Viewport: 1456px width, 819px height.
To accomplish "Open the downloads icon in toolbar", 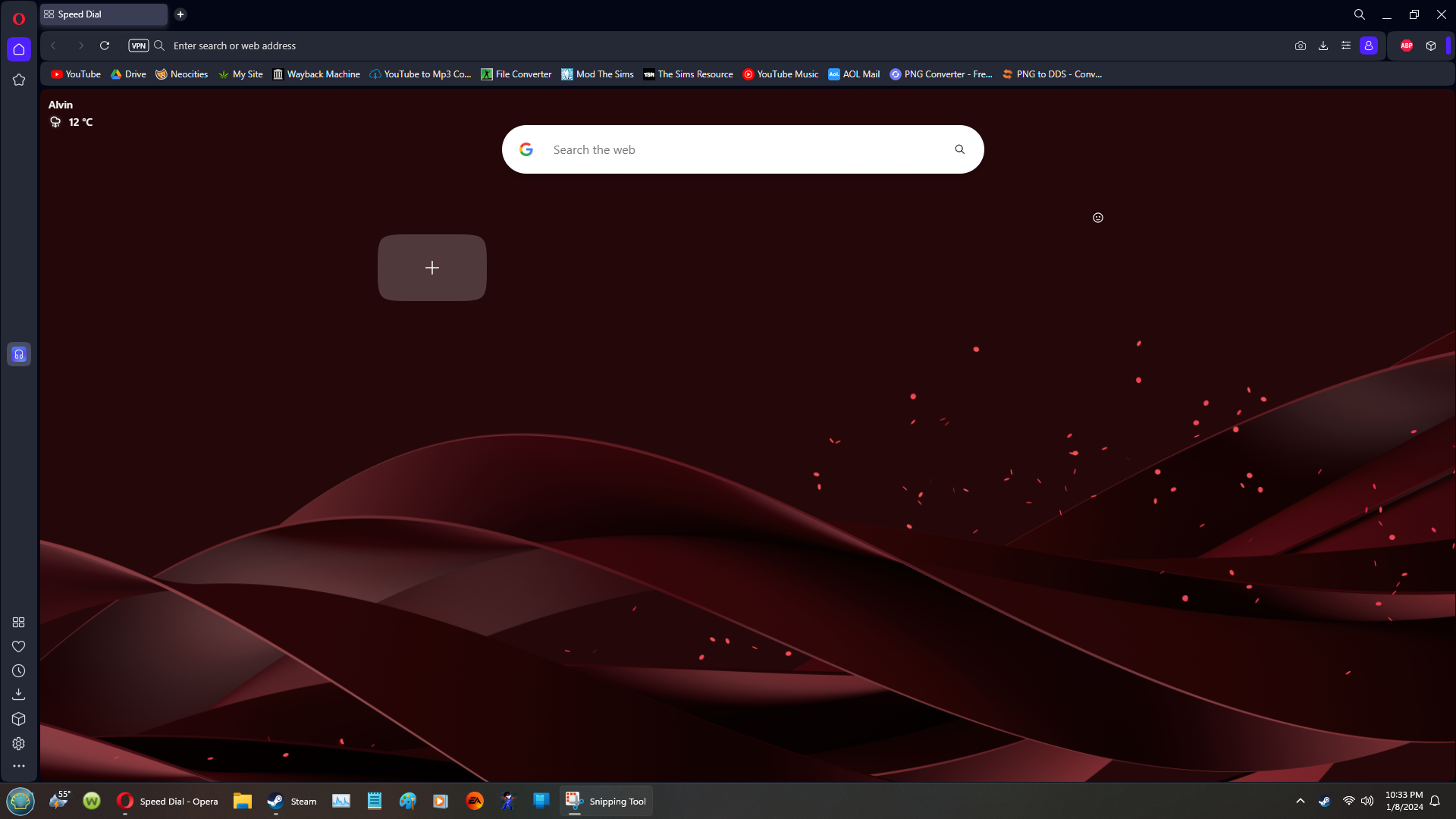I will 1323,45.
